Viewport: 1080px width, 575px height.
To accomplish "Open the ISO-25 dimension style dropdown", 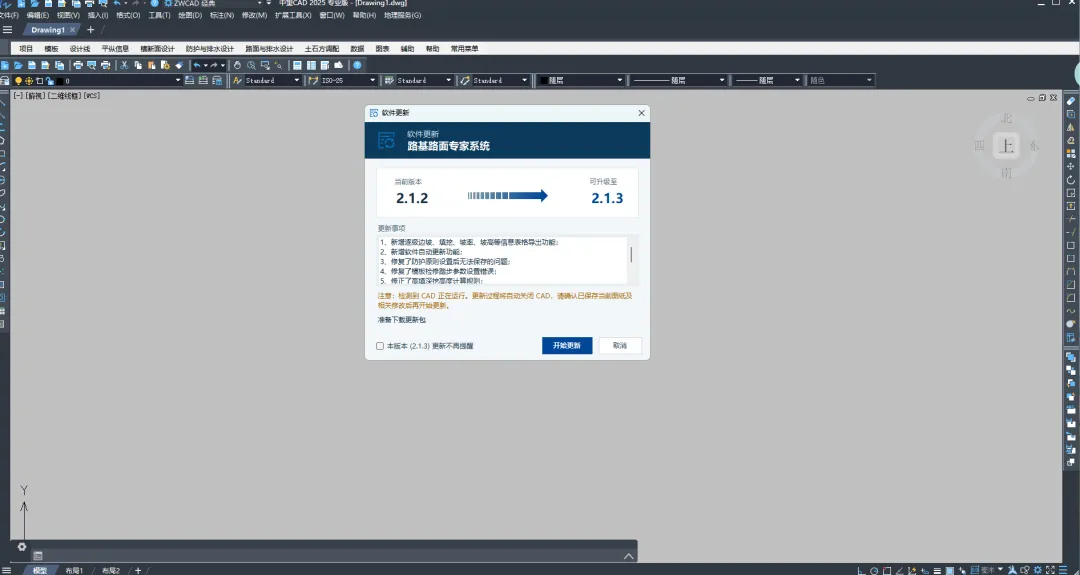I will [373, 81].
